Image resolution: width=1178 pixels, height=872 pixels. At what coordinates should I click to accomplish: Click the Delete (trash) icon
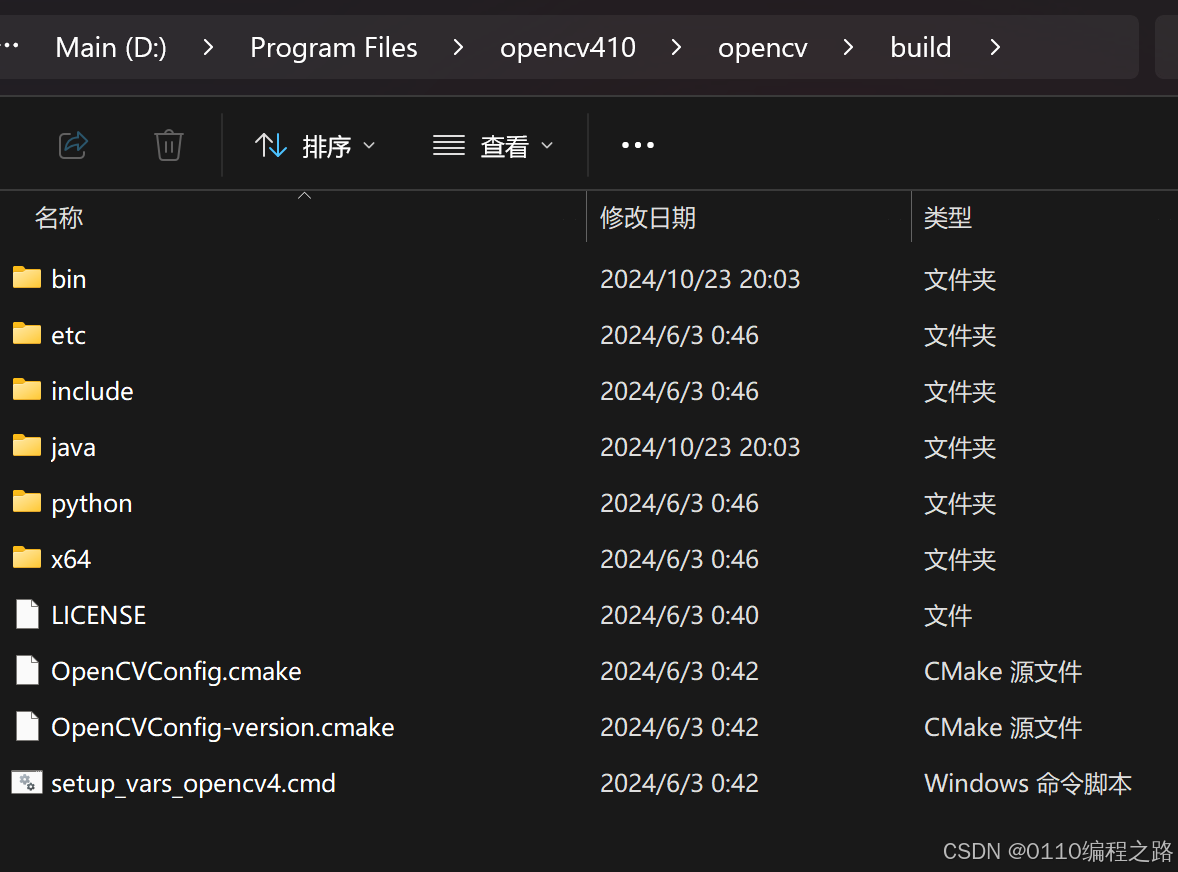pos(168,145)
